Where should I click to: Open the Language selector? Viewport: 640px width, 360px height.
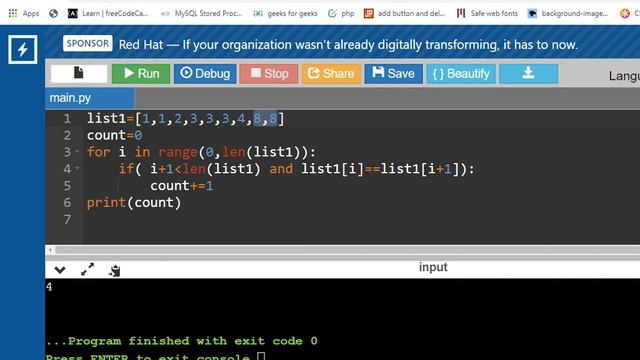tap(624, 76)
